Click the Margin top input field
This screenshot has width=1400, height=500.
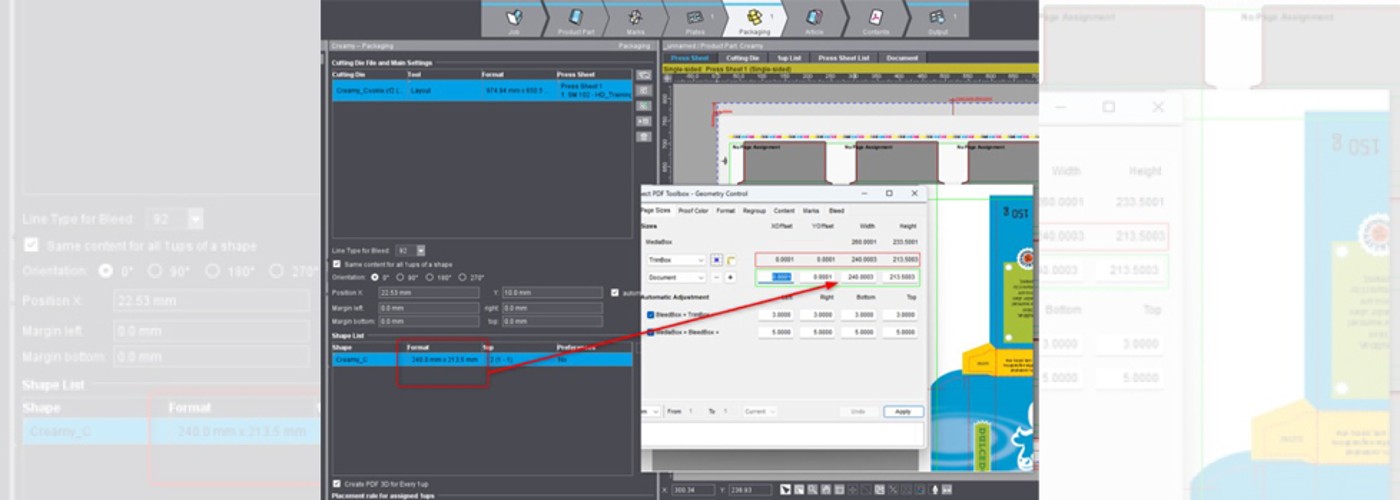pyautogui.click(x=553, y=322)
